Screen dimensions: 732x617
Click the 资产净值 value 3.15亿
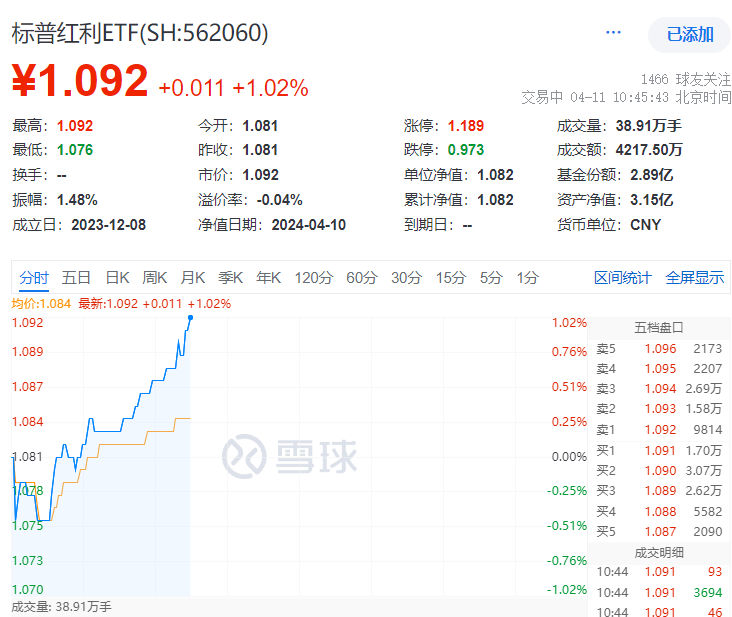(x=652, y=200)
